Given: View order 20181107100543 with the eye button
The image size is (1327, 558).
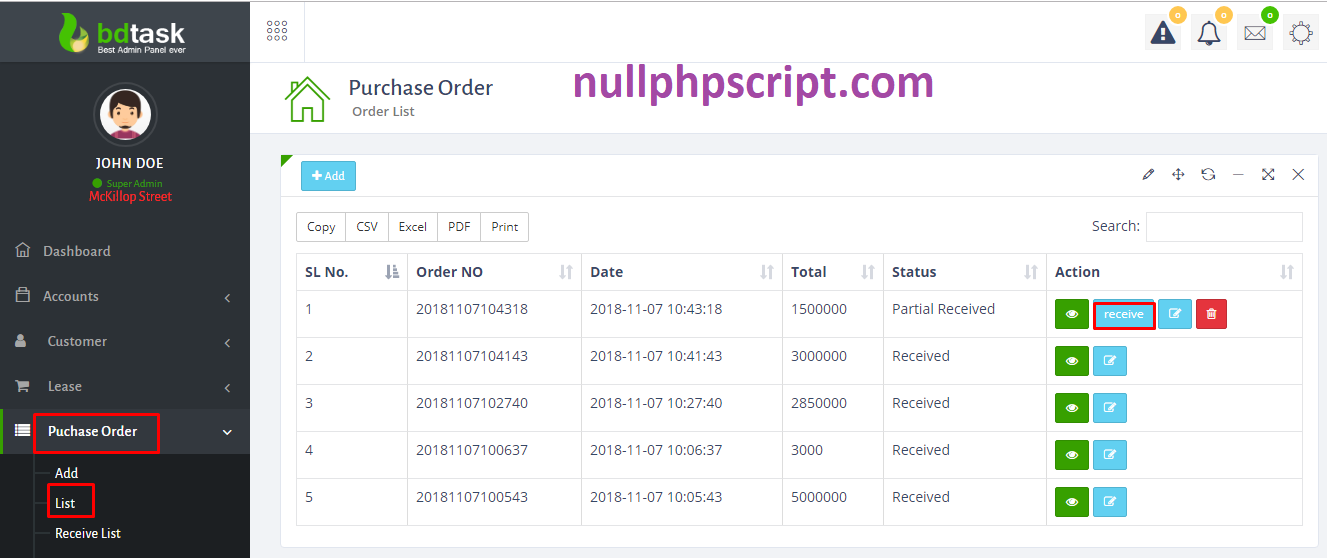Looking at the screenshot, I should 1072,502.
